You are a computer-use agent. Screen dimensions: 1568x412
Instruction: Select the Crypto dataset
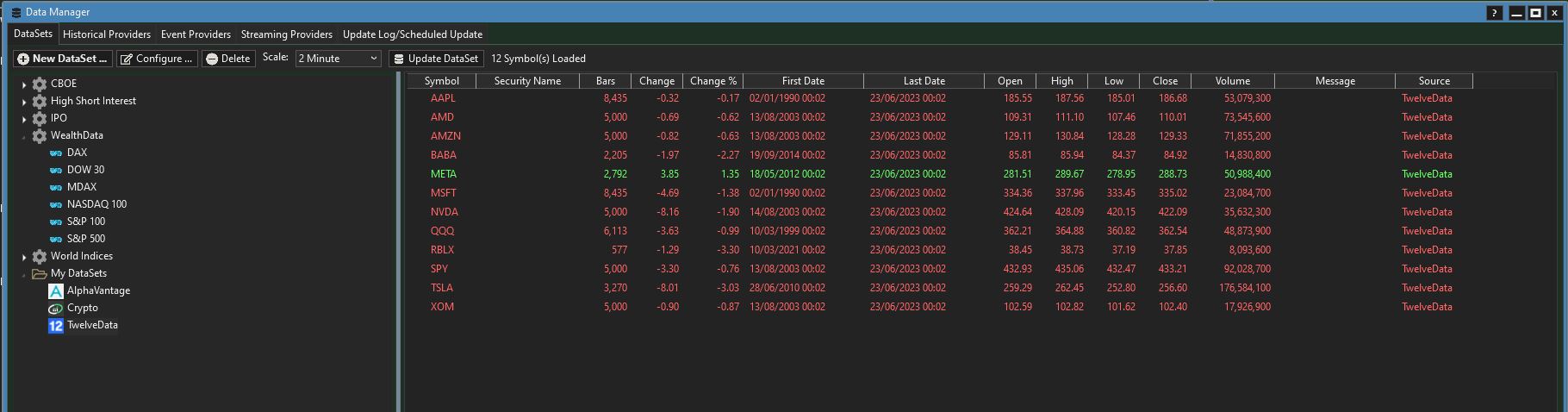click(x=83, y=308)
